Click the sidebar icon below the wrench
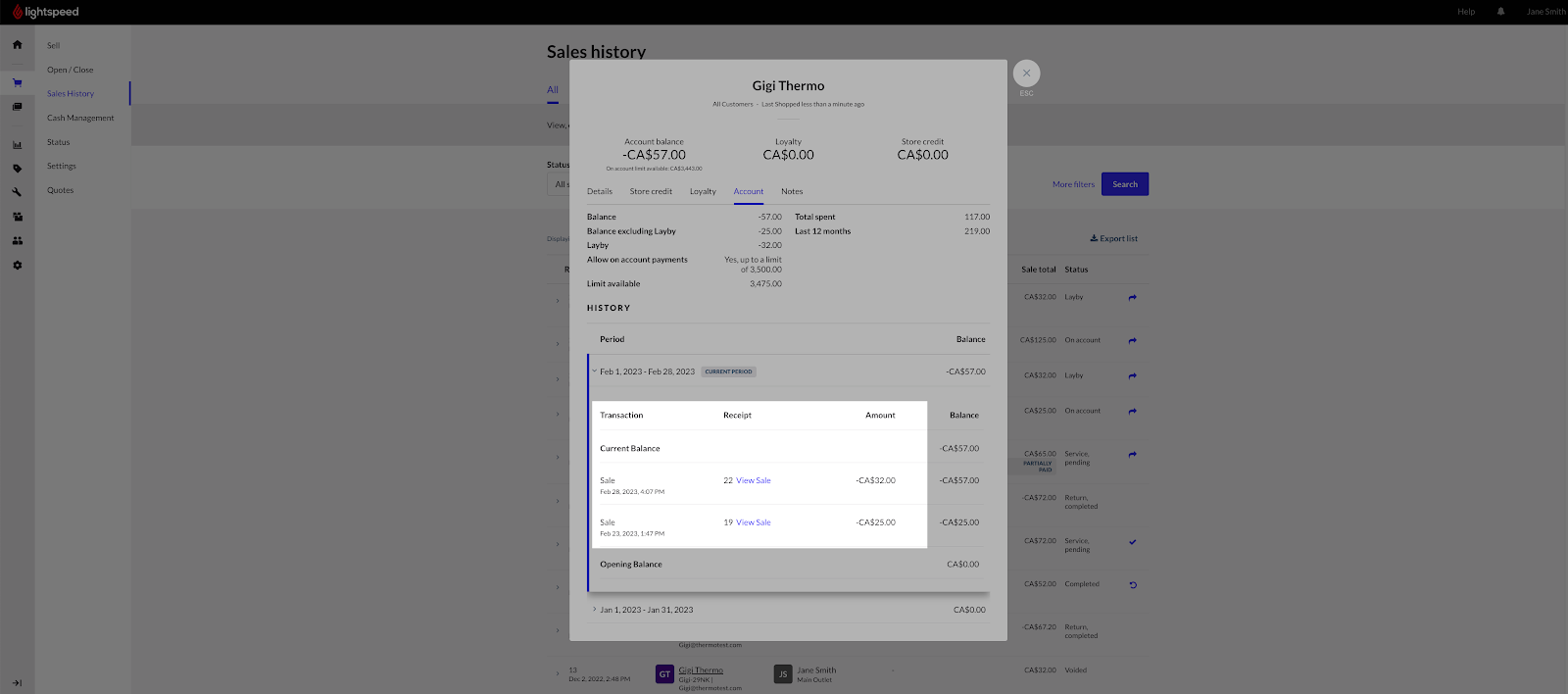 coord(17,217)
